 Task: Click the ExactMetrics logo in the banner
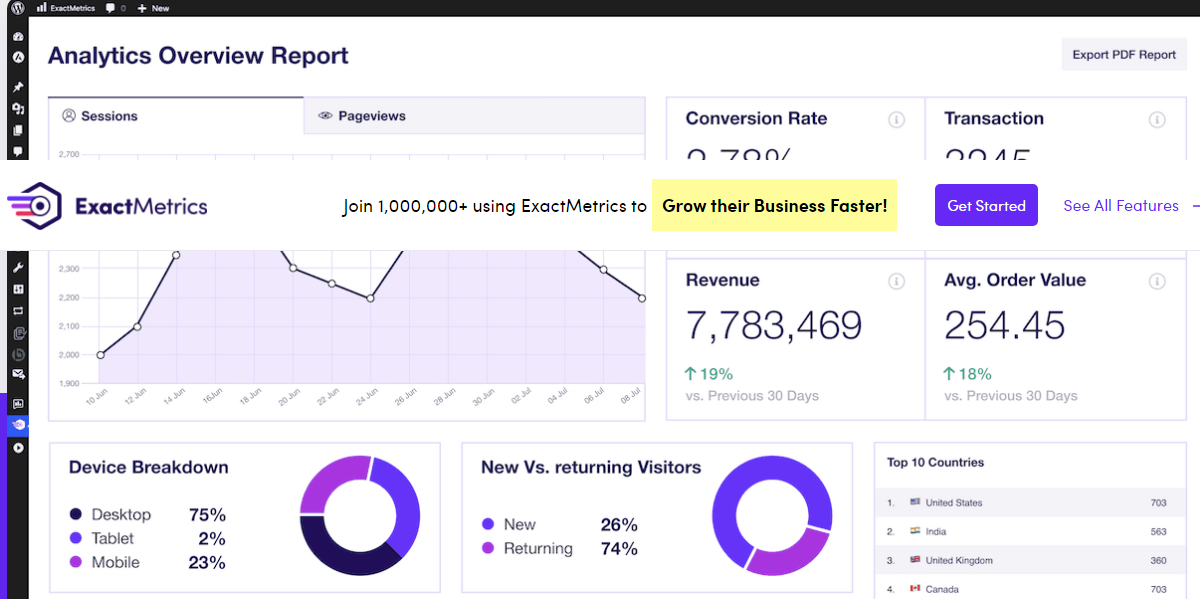(108, 206)
